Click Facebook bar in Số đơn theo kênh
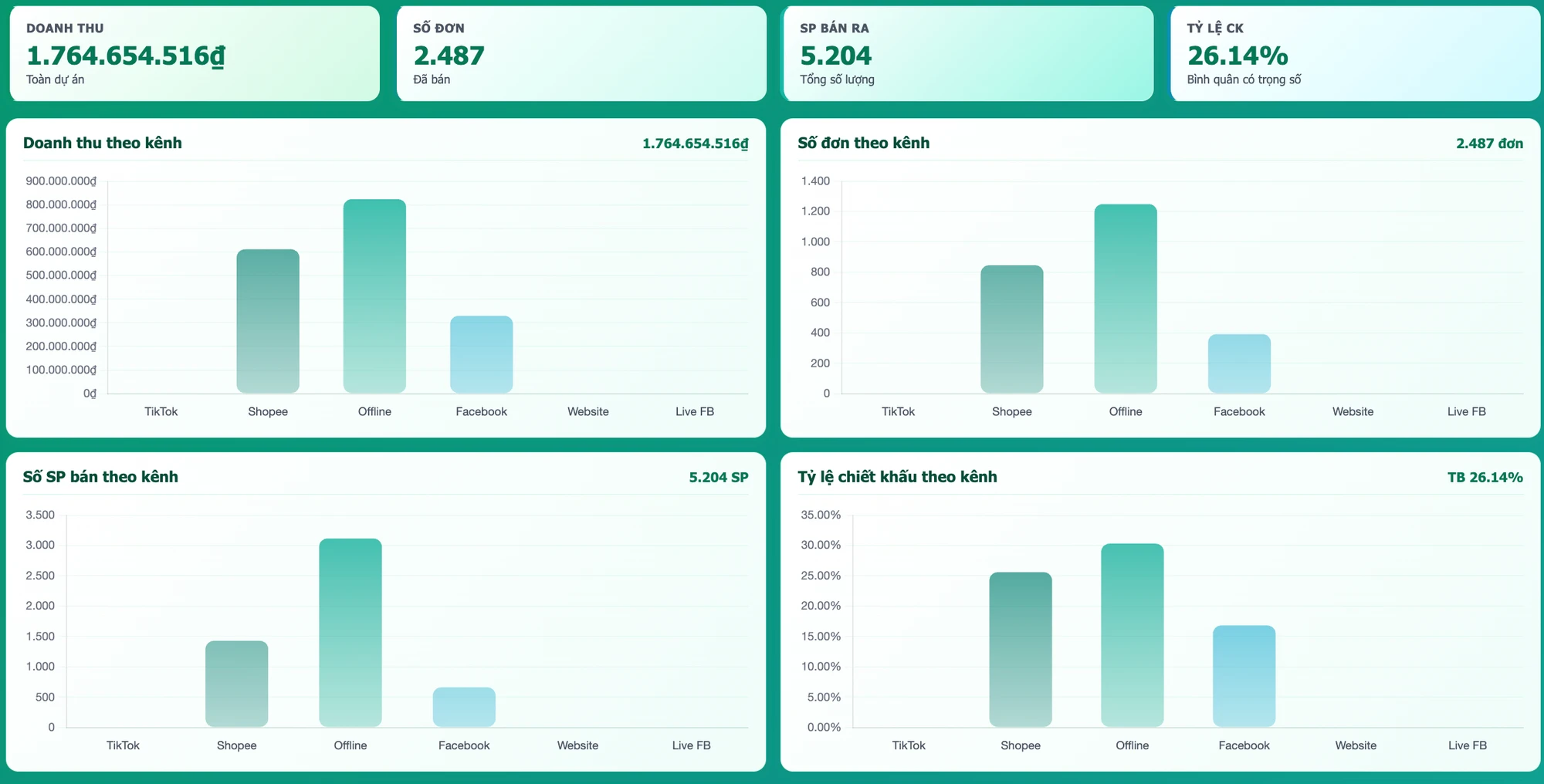Image resolution: width=1544 pixels, height=784 pixels. coord(1239,363)
